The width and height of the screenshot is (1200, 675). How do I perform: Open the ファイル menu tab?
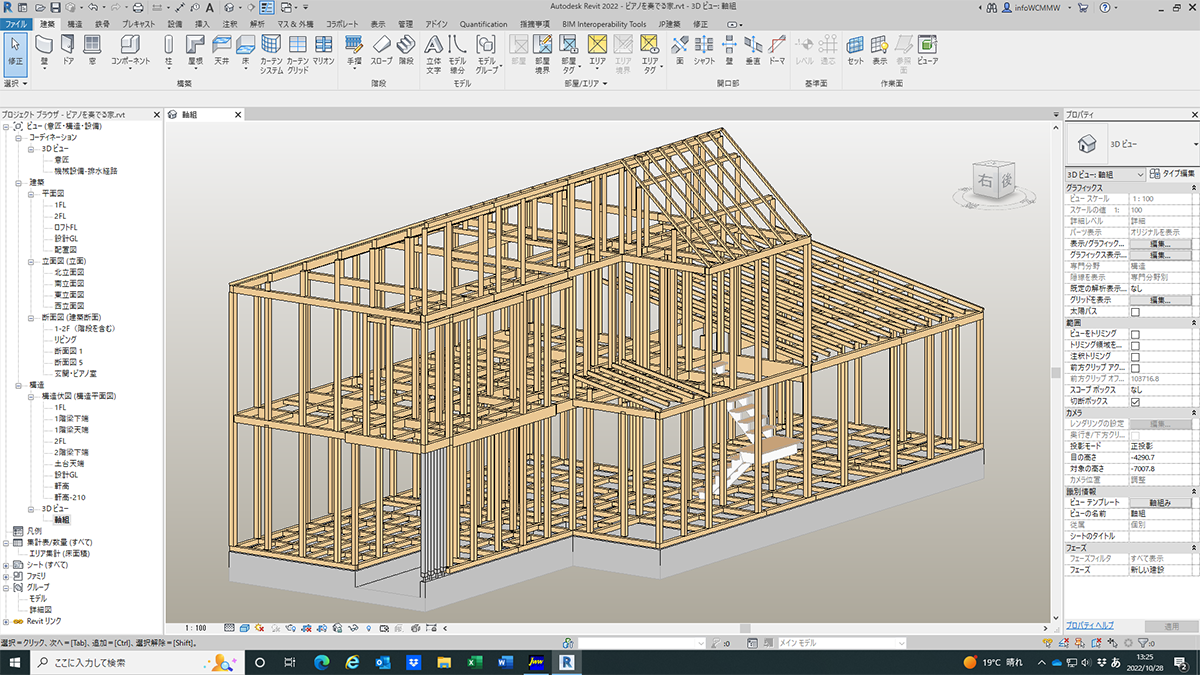[x=17, y=23]
